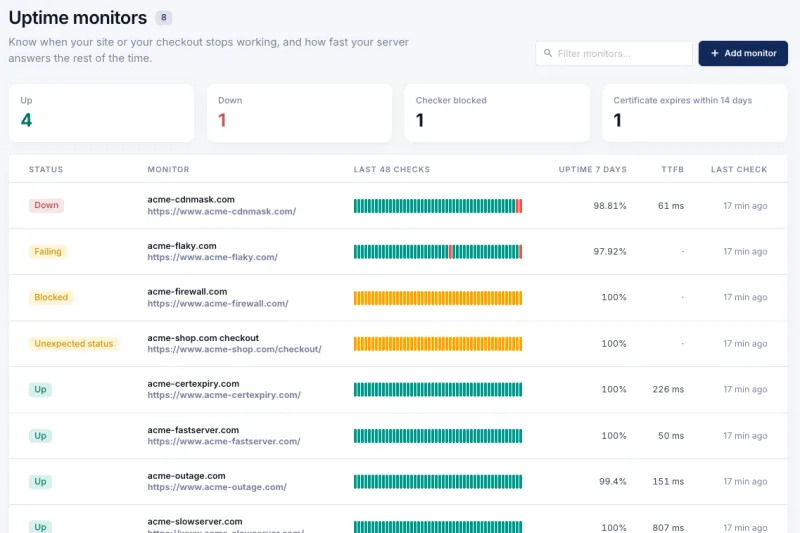Click the checks bar for acme-flaky.com
Screen dimensions: 800x533
(x=438, y=251)
